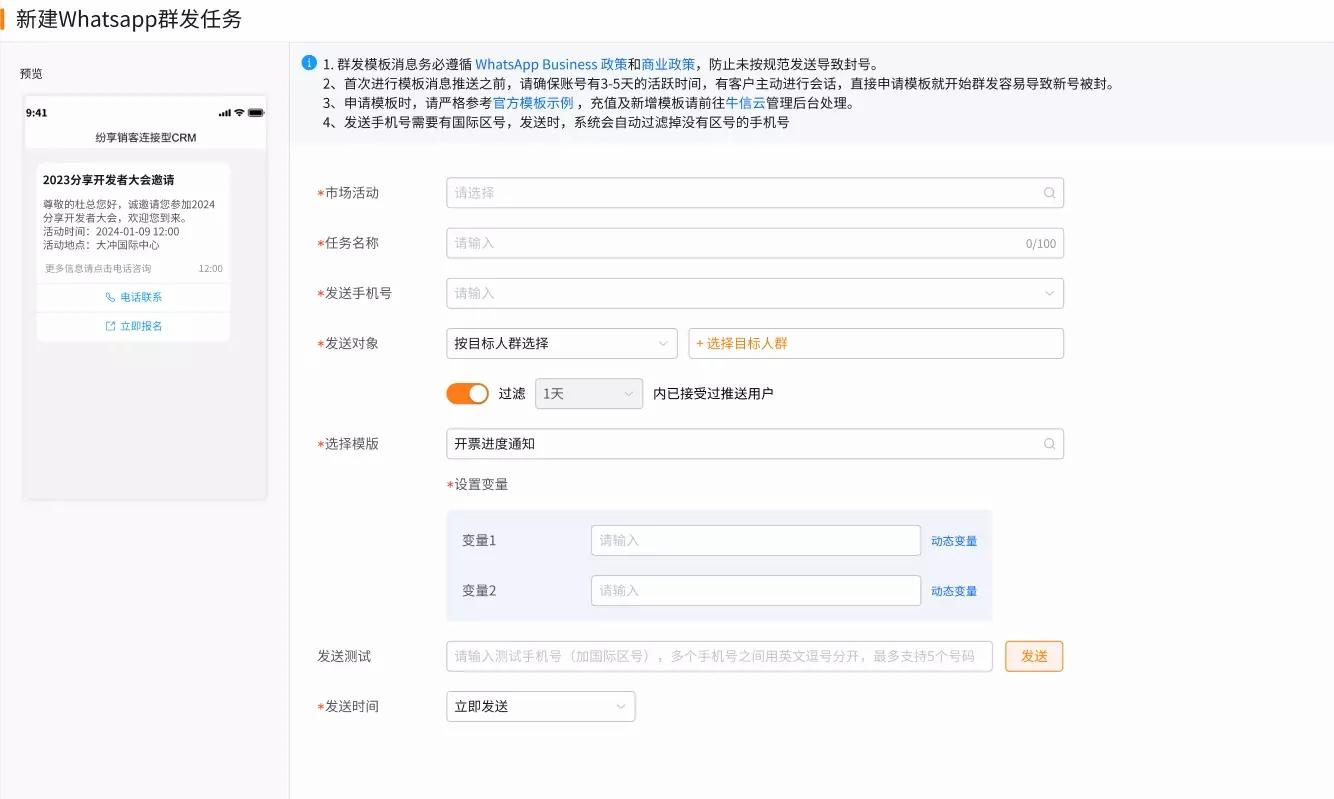Click the 2023分享开发者大会邀请 preview title
This screenshot has width=1334, height=799.
pos(108,180)
